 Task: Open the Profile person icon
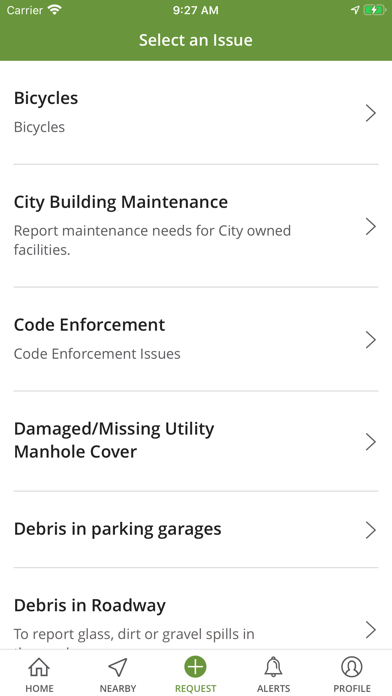coord(352,667)
